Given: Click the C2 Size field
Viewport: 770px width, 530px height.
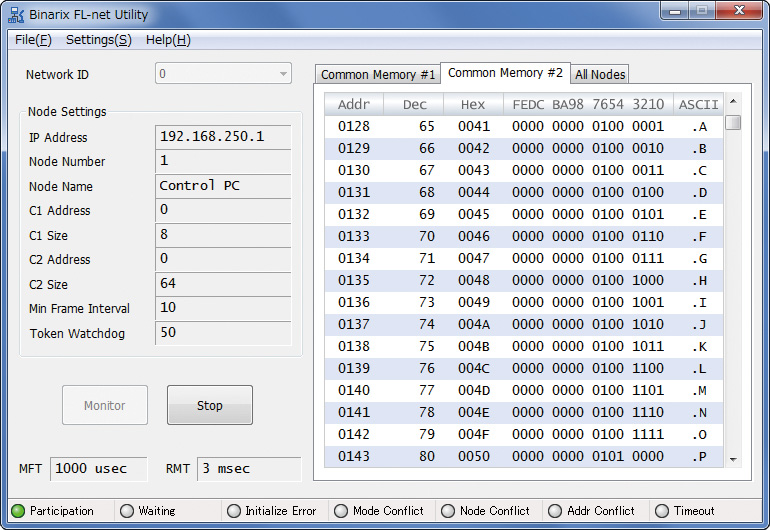Looking at the screenshot, I should click(x=223, y=284).
